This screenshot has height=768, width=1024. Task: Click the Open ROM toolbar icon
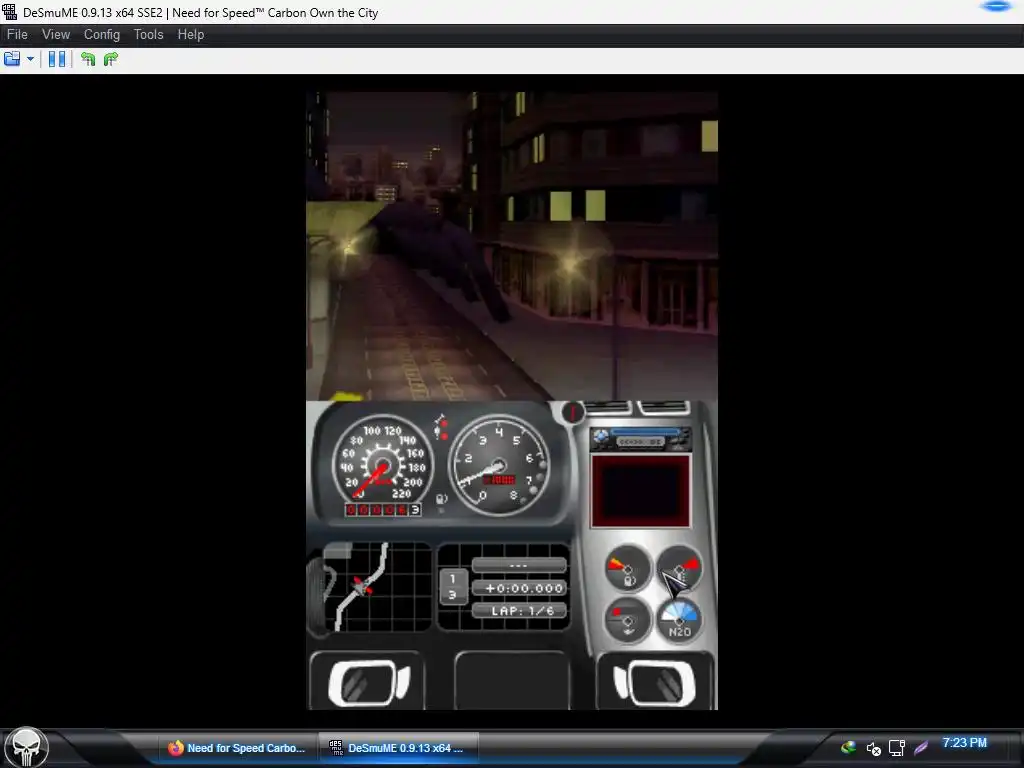point(12,59)
